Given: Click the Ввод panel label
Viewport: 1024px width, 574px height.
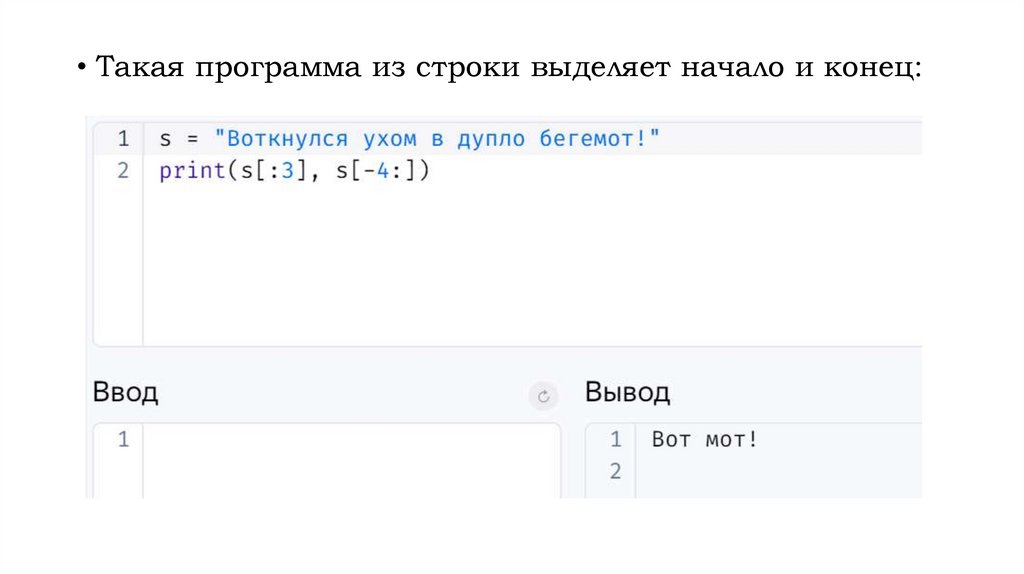Looking at the screenshot, I should [125, 391].
